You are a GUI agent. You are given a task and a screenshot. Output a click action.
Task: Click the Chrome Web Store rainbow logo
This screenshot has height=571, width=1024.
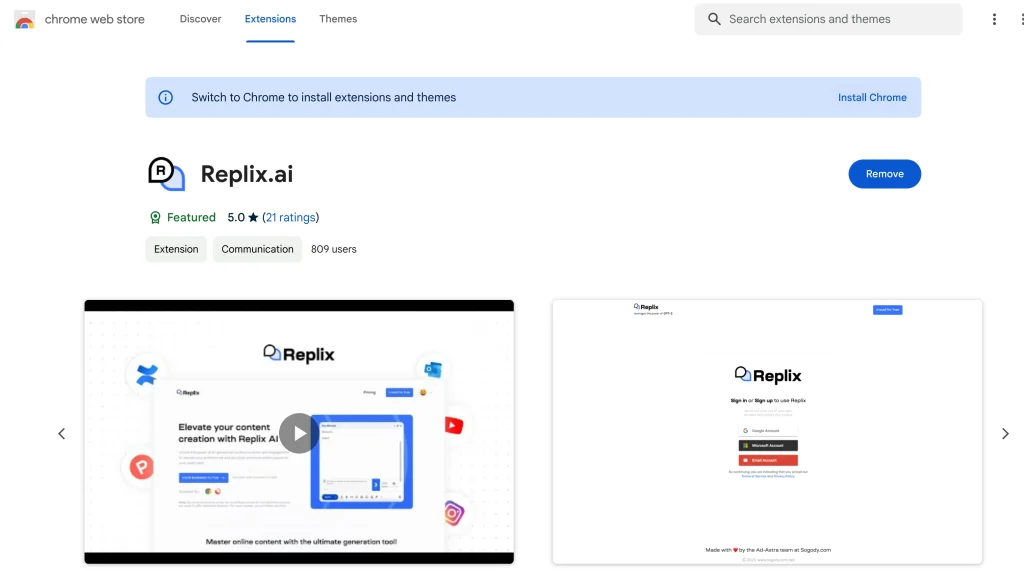coord(25,20)
